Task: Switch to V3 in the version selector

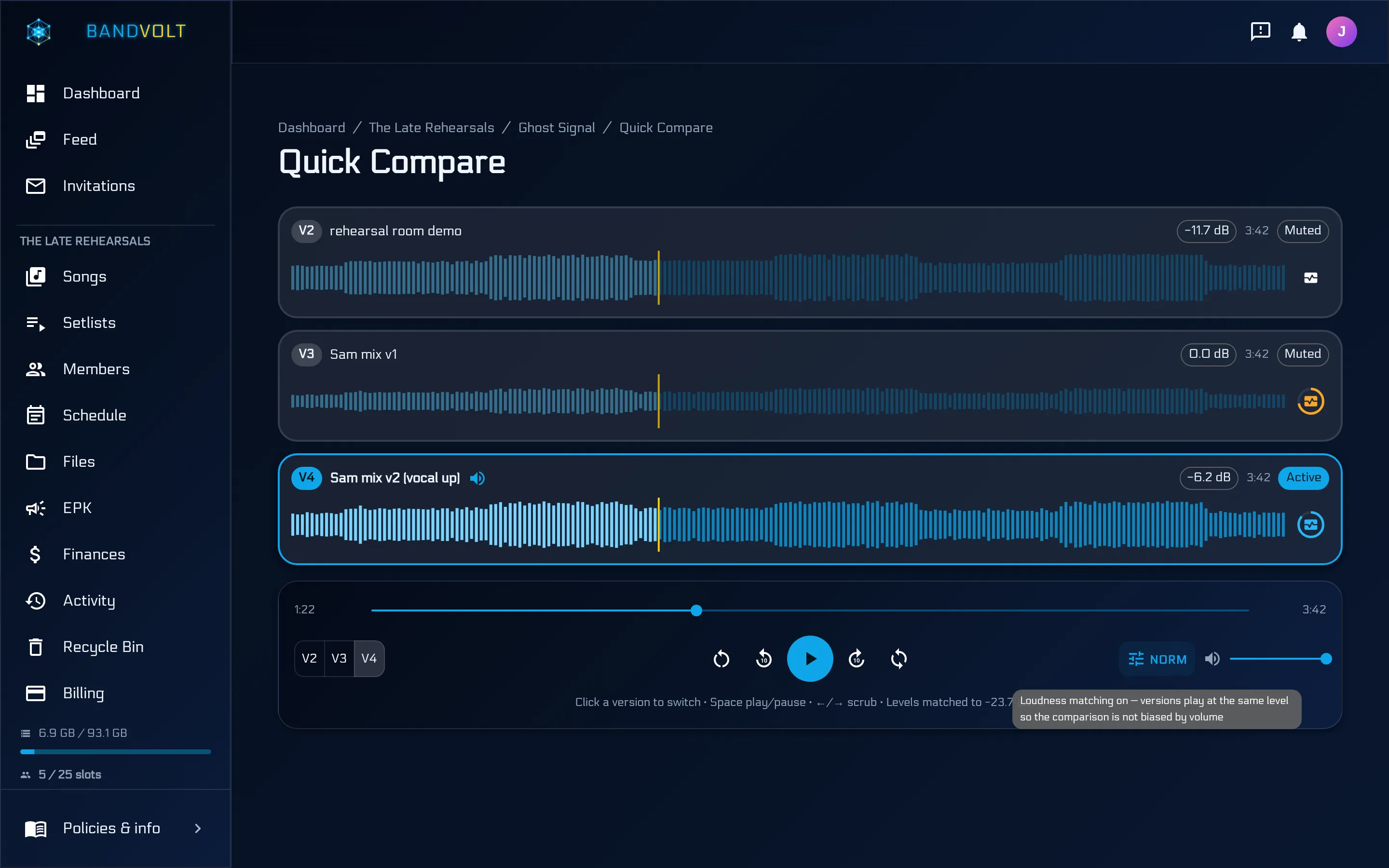Action: pyautogui.click(x=339, y=658)
